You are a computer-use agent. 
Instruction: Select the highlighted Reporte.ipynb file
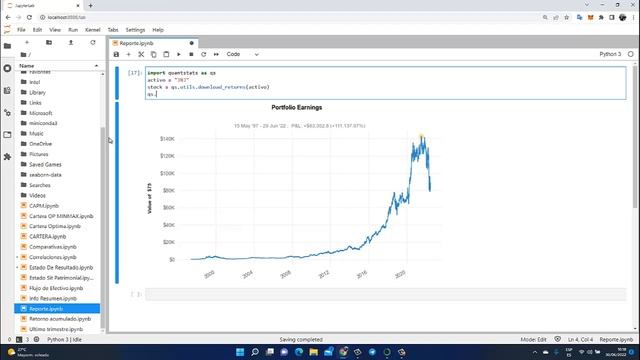(x=57, y=309)
